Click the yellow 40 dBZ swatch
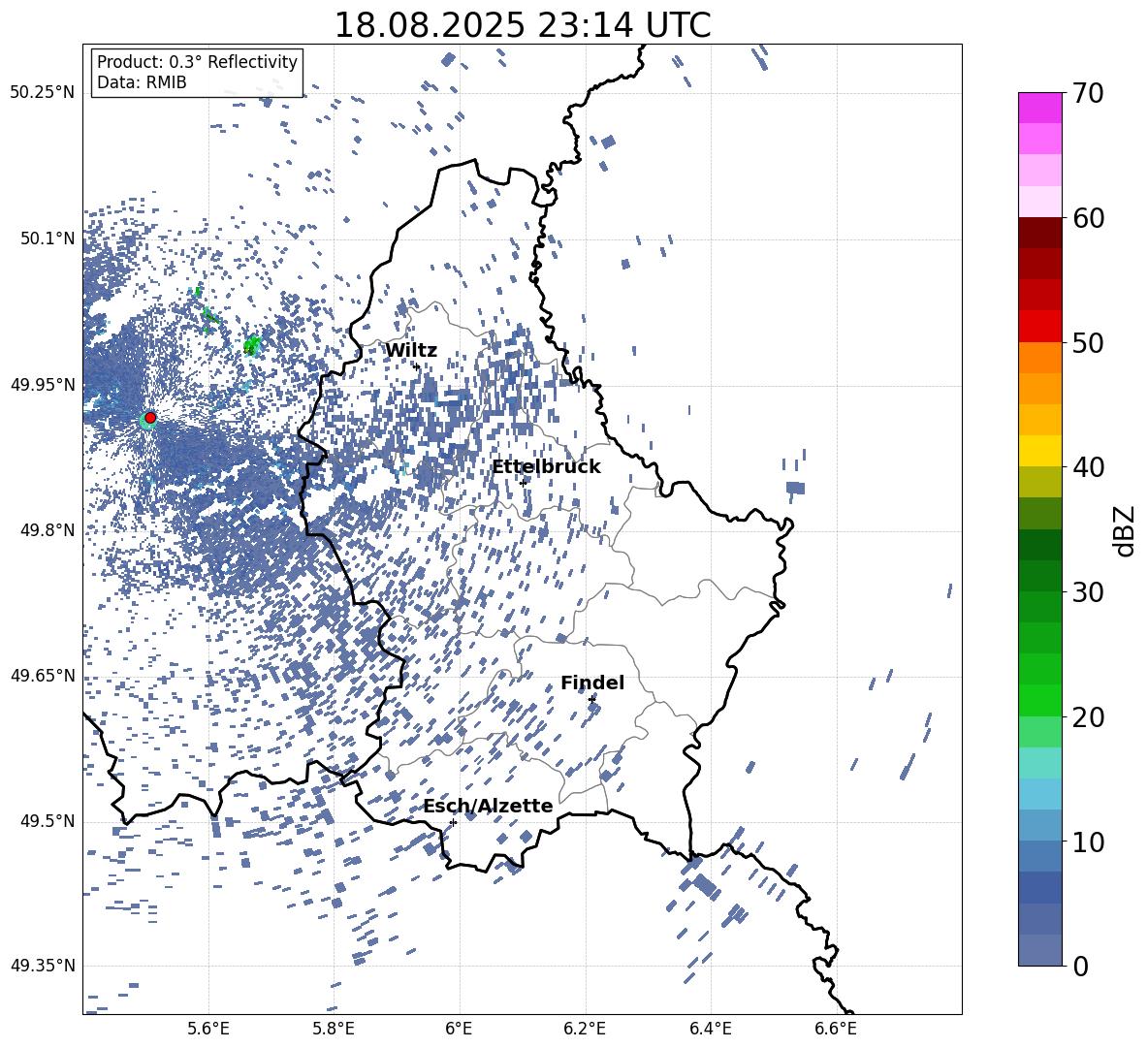This screenshot has height=1048, width=1148. 1039,451
